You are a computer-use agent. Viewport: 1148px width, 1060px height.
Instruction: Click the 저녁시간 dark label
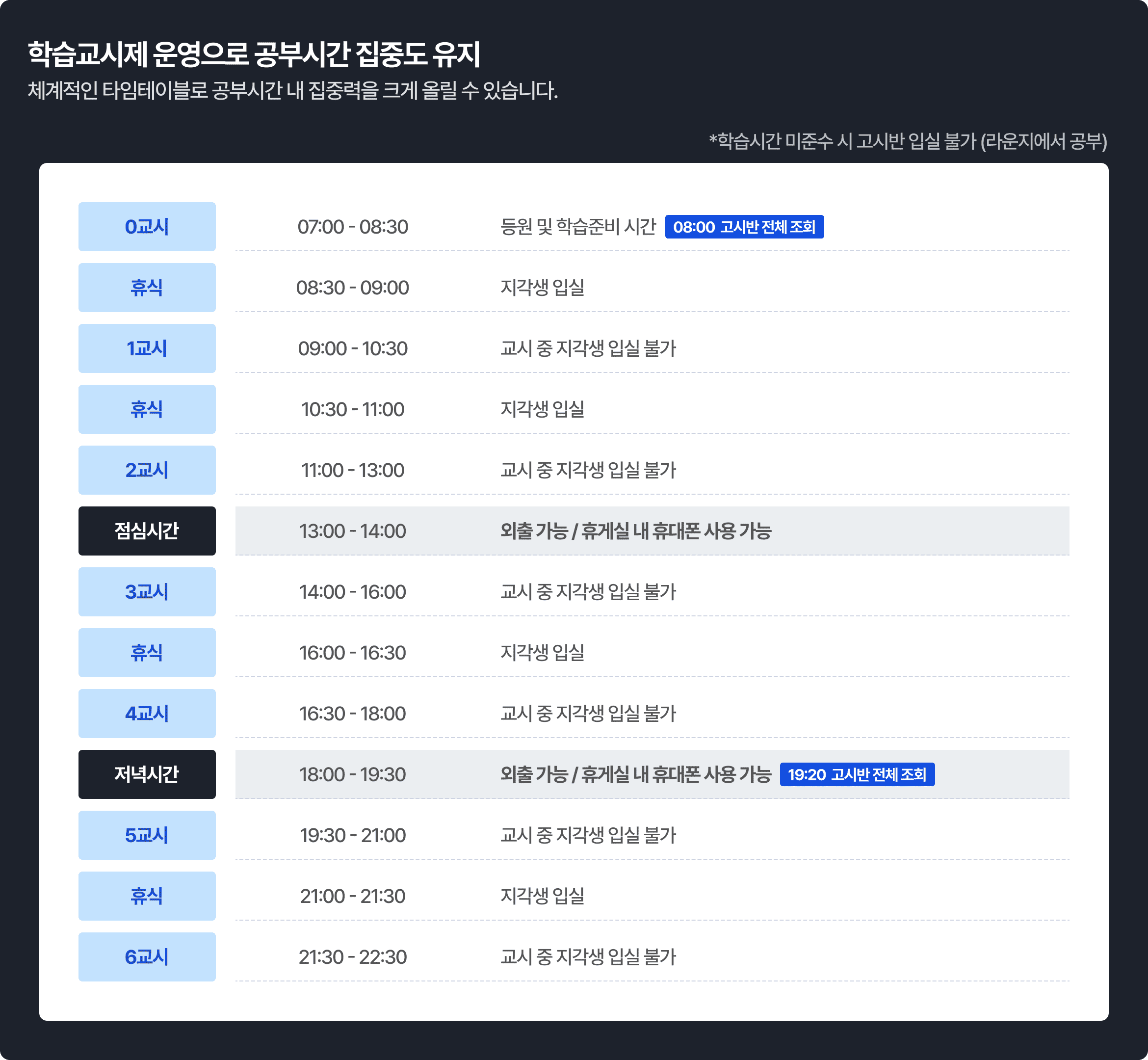coord(147,774)
